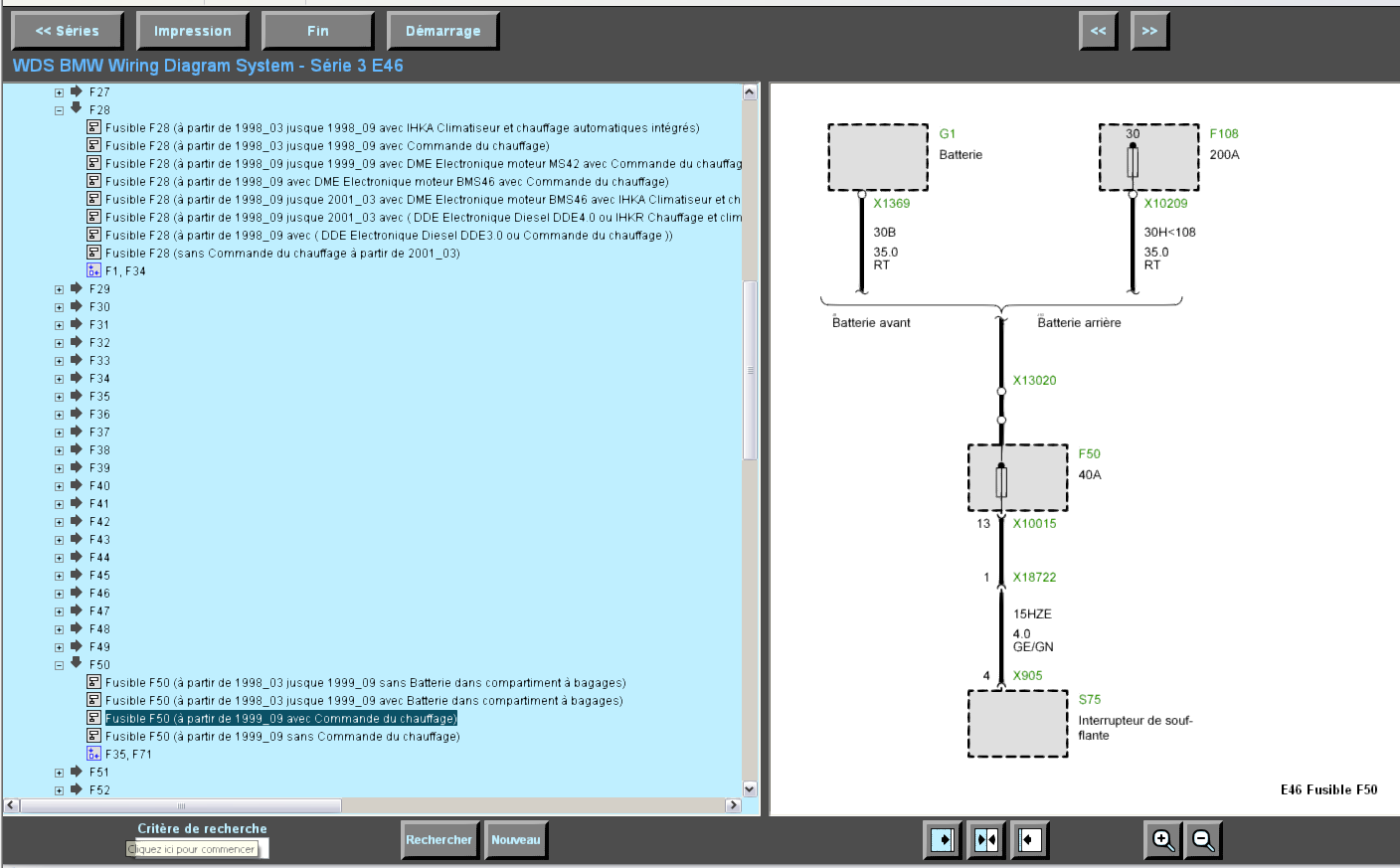The width and height of the screenshot is (1400, 868).
Task: Maximize the diagram panel with left-arrow layout icon
Action: 1029,840
